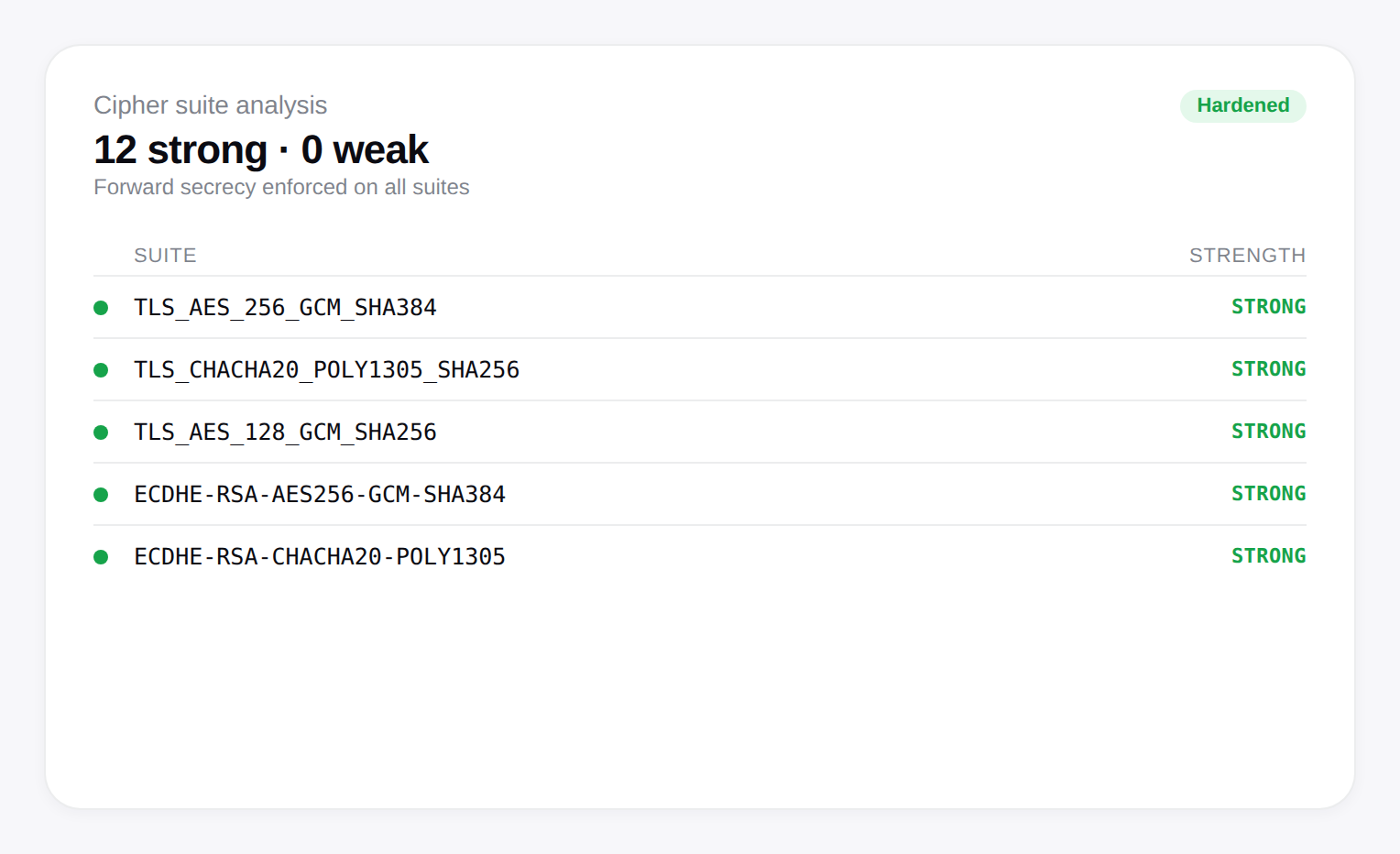Screen dimensions: 1400x854
Task: Click STRONG label for ECDHE-RSA-CHACHA20-POLY1305
Action: tap(1268, 556)
